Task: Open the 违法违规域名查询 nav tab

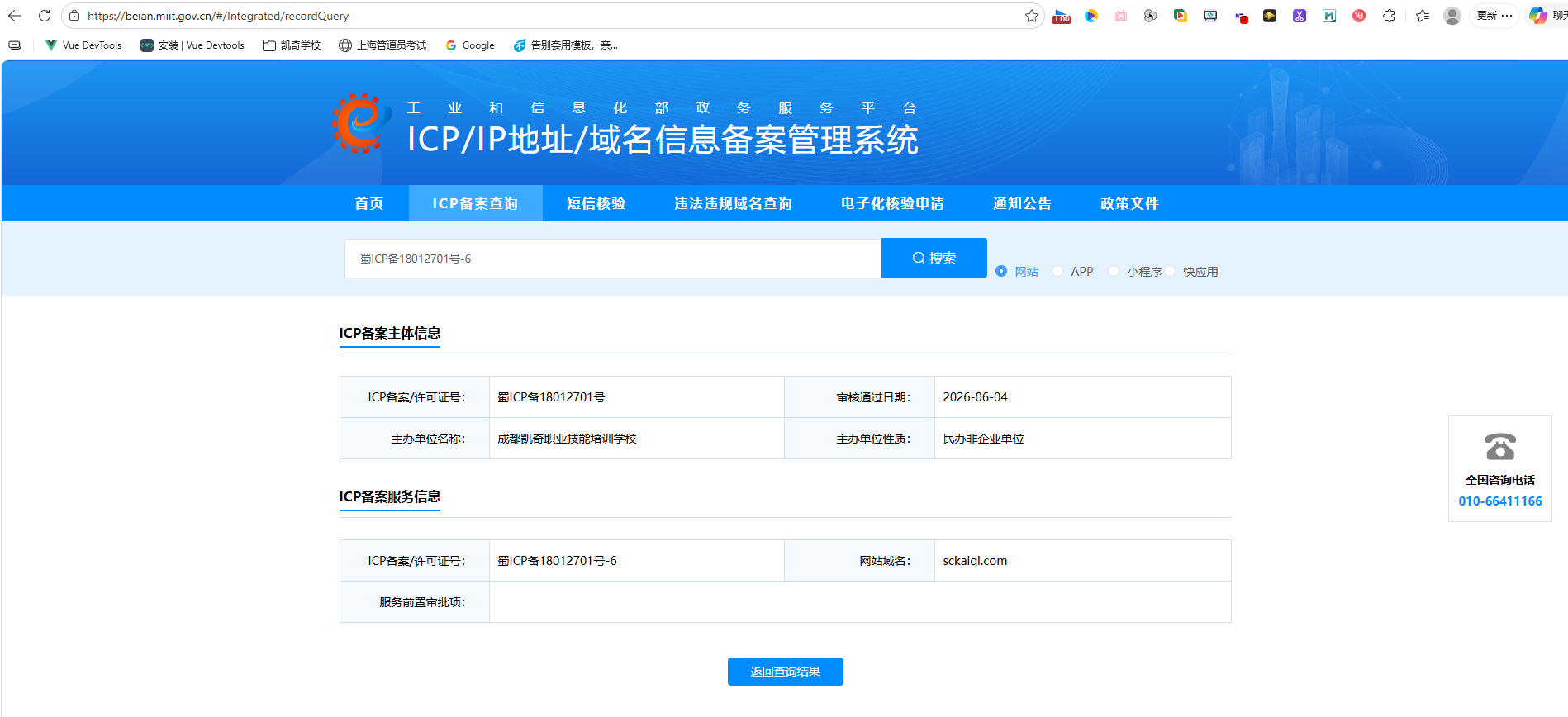Action: click(x=733, y=203)
